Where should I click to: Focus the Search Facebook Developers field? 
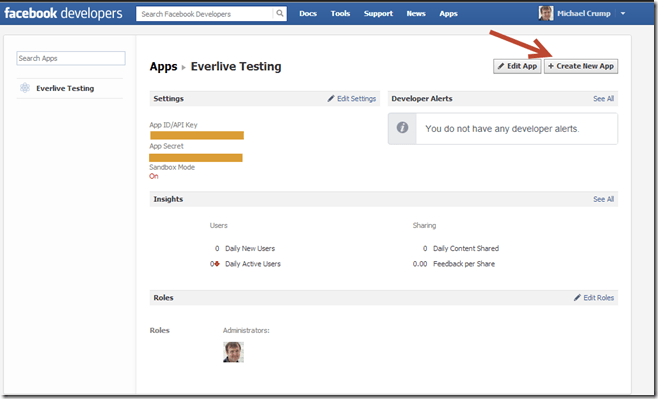205,14
